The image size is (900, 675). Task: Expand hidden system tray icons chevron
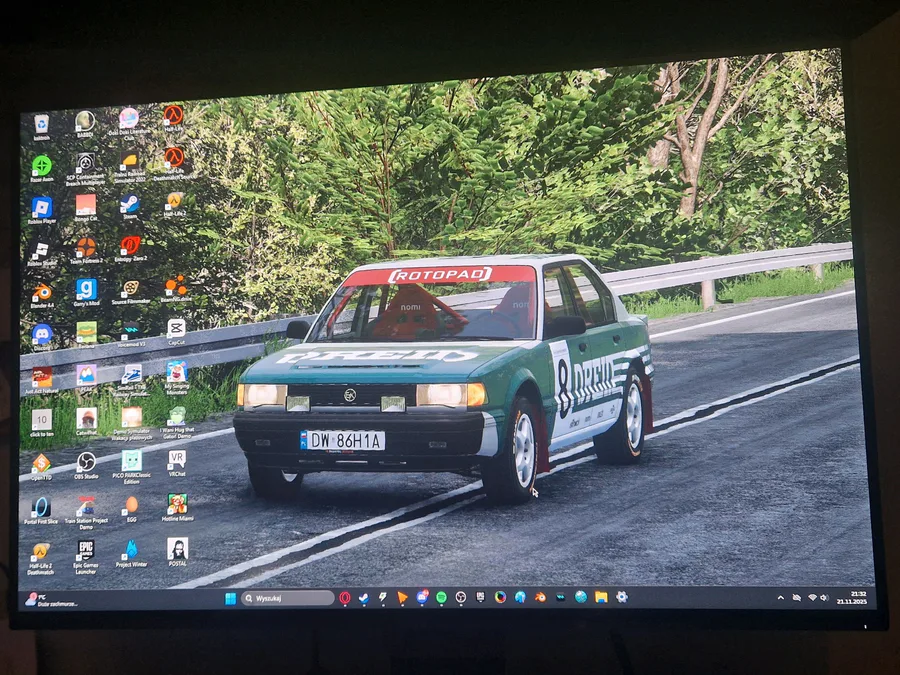coord(781,598)
